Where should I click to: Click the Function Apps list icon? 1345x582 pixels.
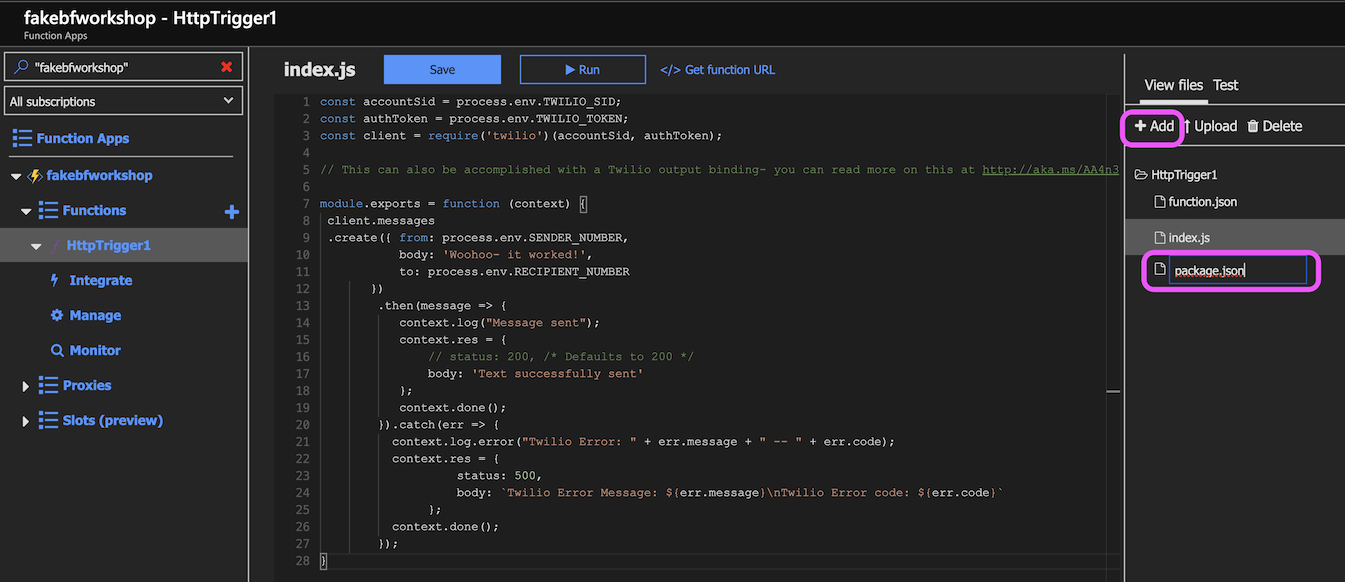coord(21,138)
